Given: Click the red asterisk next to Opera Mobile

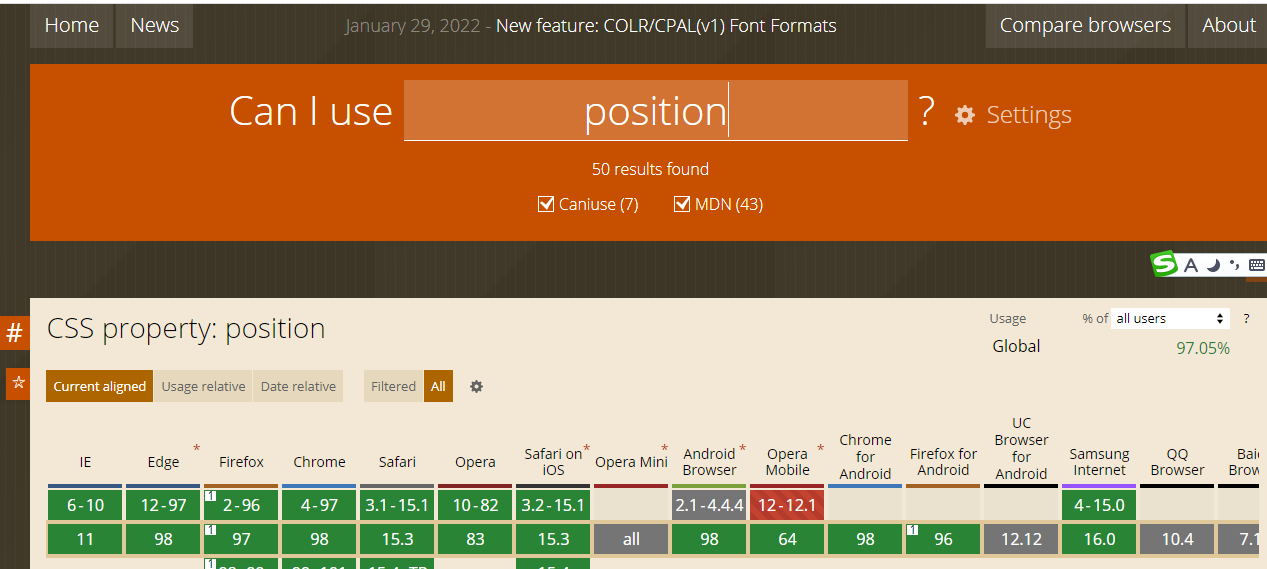Looking at the screenshot, I should 820,448.
